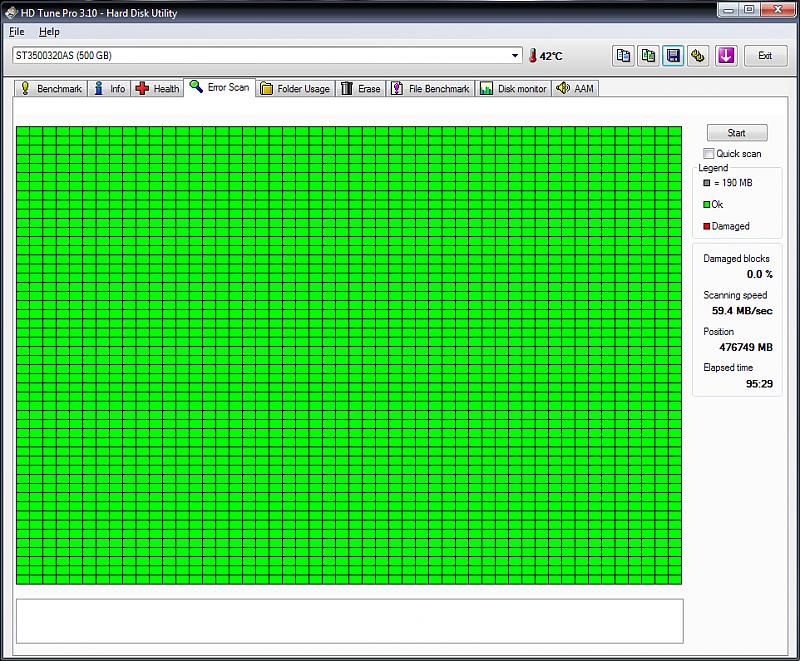Start the error scan
The image size is (800, 661).
tap(737, 133)
